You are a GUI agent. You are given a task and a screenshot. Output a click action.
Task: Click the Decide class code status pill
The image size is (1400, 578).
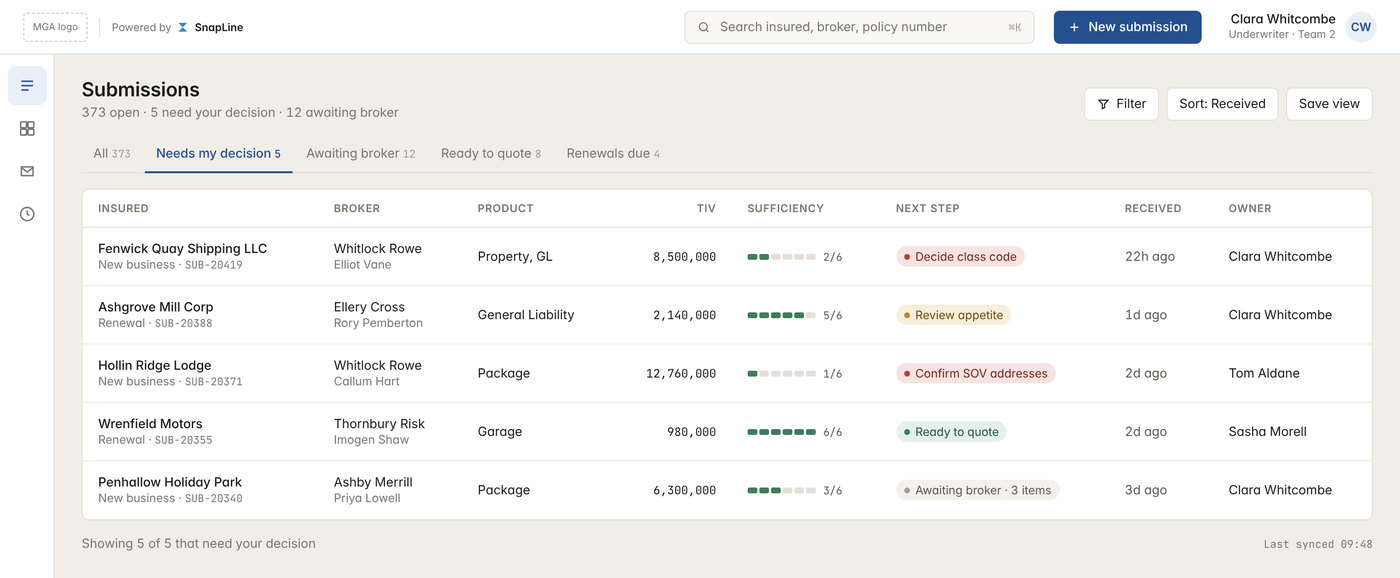(x=960, y=257)
